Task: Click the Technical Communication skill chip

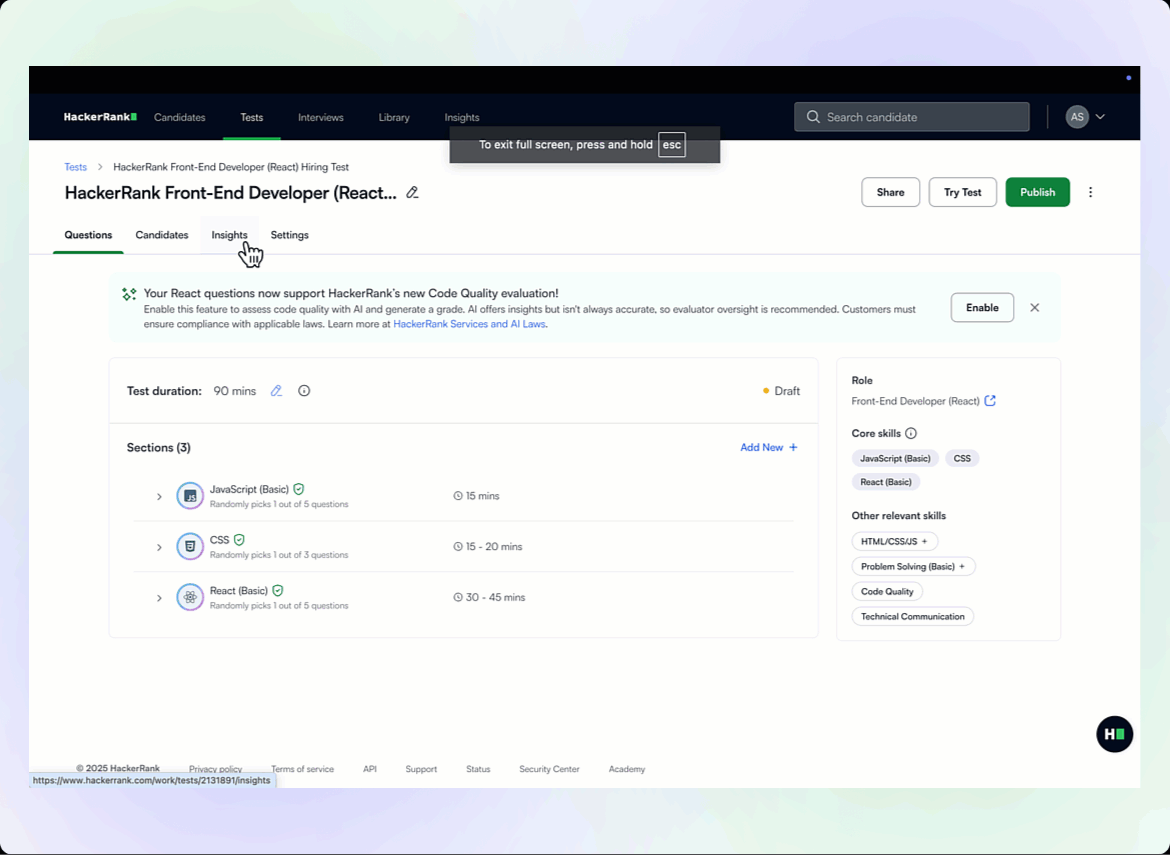Action: coord(913,616)
